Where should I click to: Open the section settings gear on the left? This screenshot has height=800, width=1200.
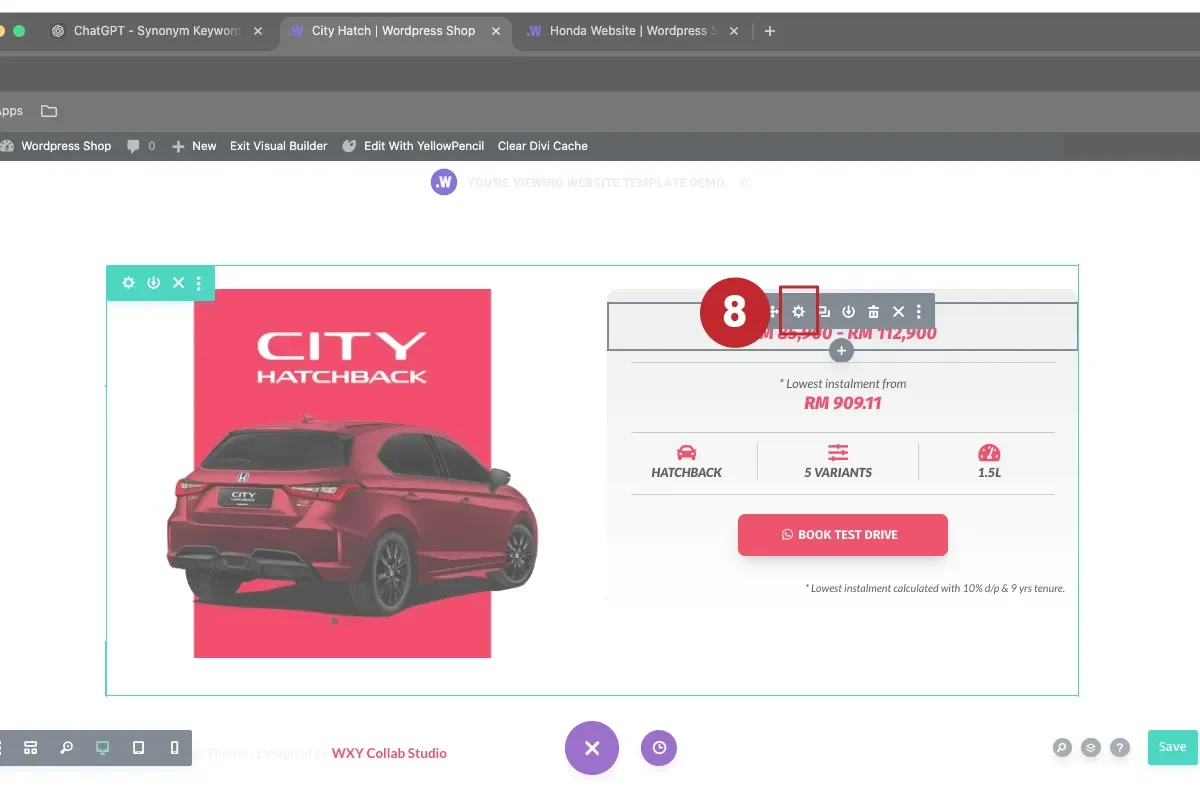[128, 283]
